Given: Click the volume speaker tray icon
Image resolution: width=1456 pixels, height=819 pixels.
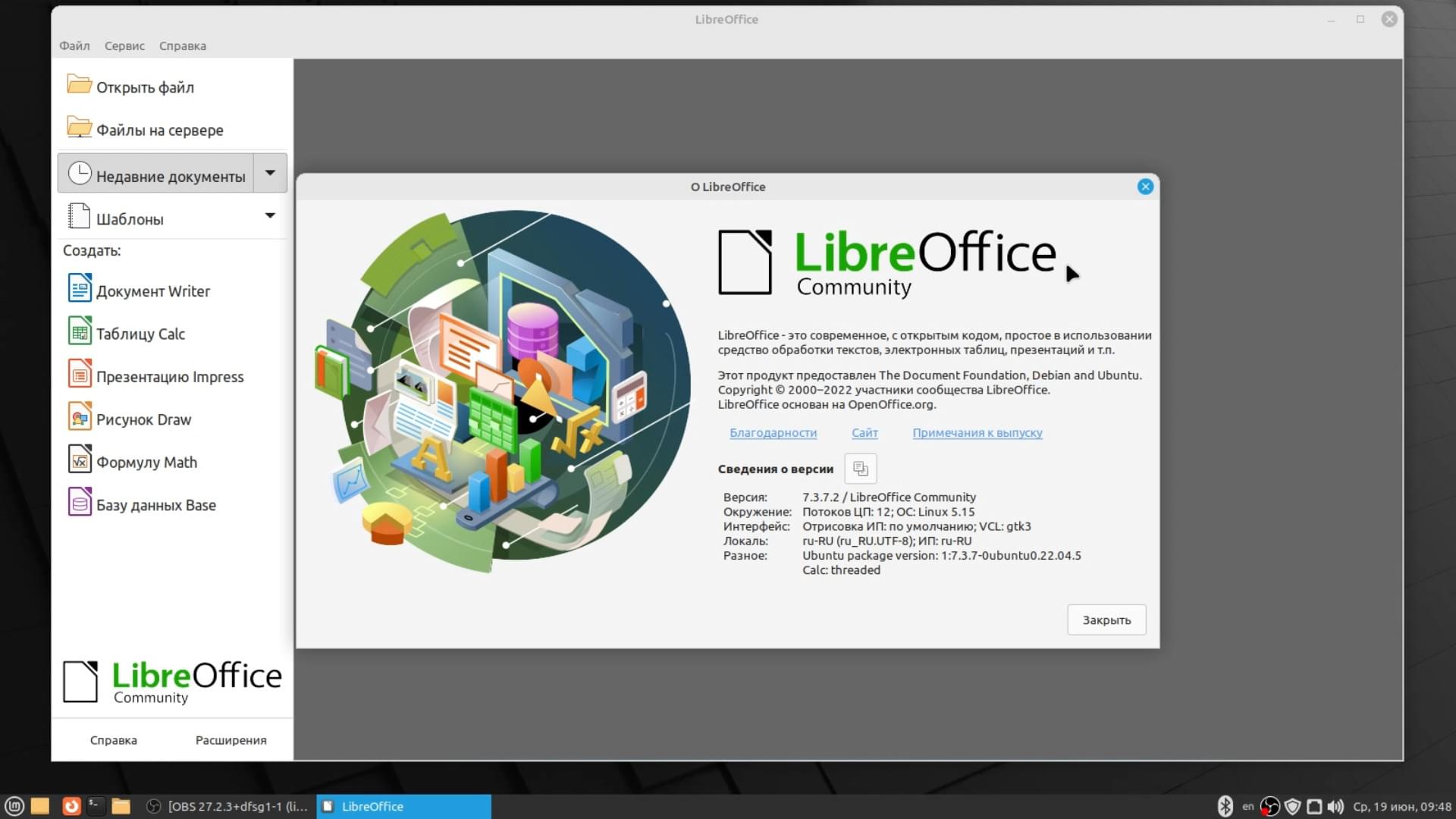Looking at the screenshot, I should pyautogui.click(x=1335, y=806).
